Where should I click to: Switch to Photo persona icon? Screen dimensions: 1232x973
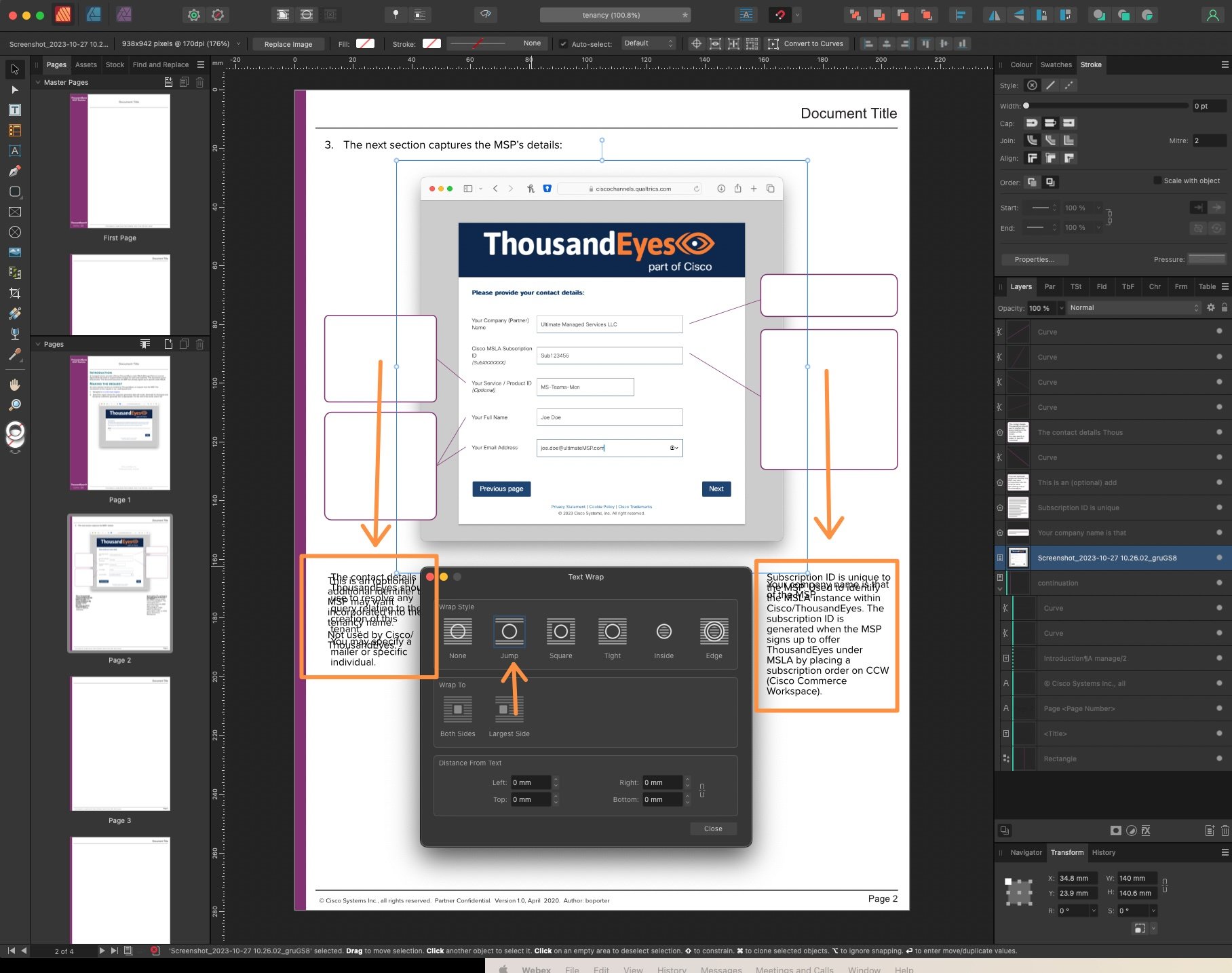pos(124,14)
